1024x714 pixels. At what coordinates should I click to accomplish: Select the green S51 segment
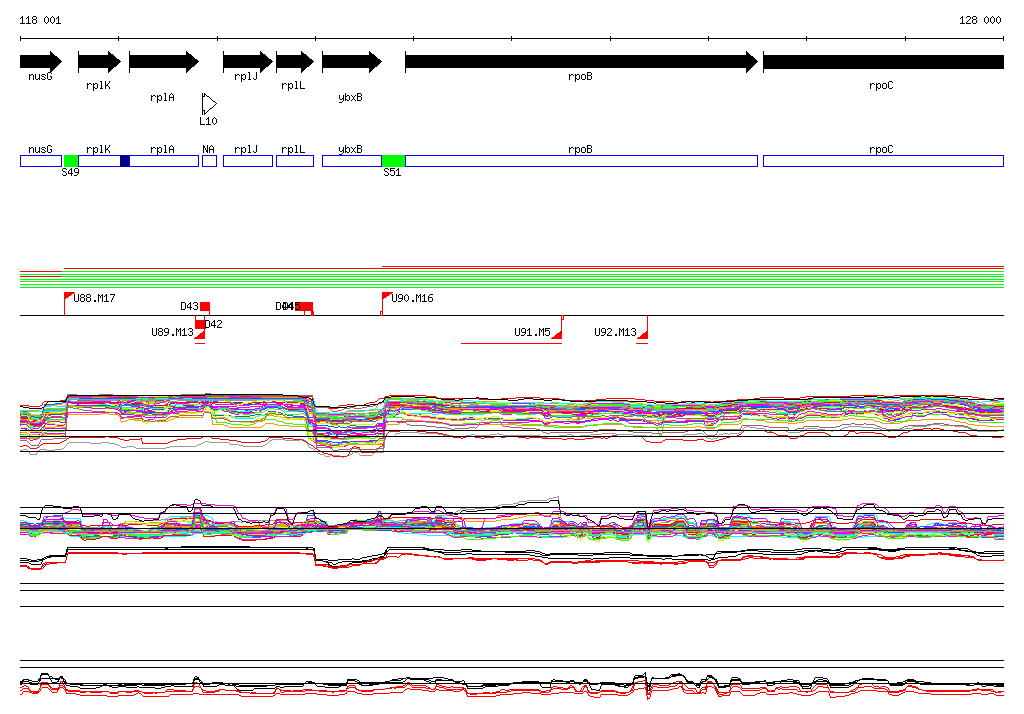[x=394, y=161]
